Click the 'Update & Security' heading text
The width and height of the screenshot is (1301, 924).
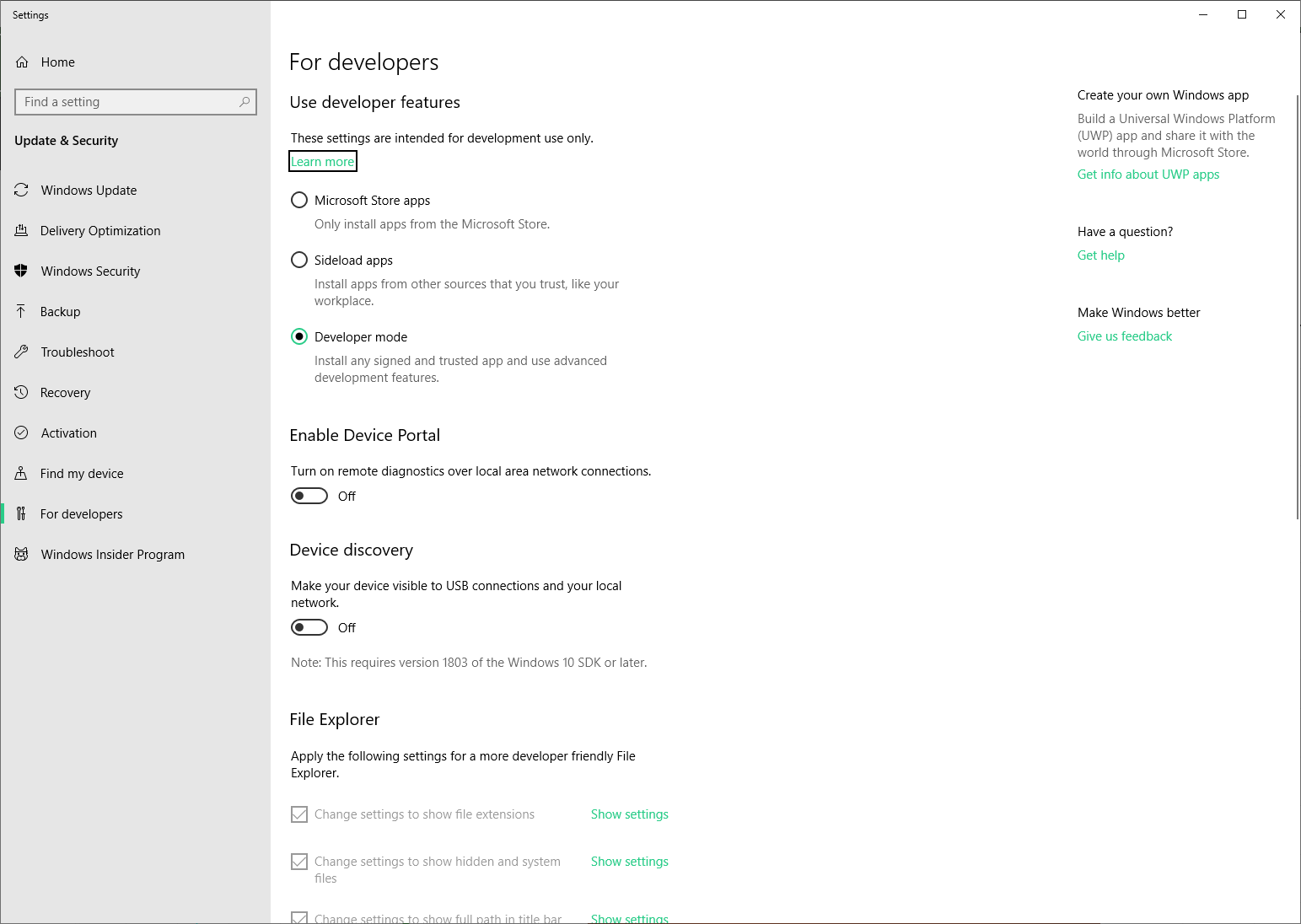point(67,141)
